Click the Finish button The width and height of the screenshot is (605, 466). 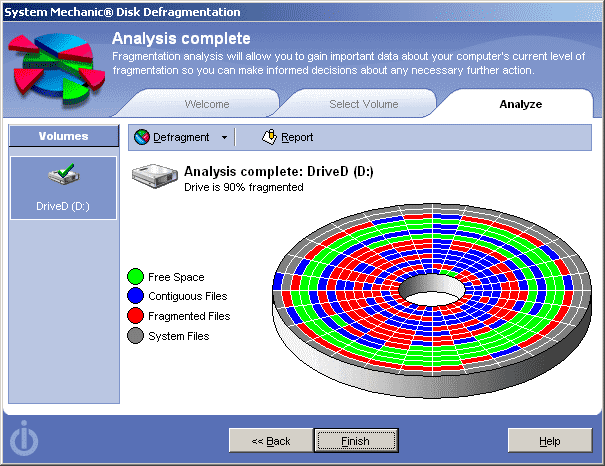[x=355, y=441]
